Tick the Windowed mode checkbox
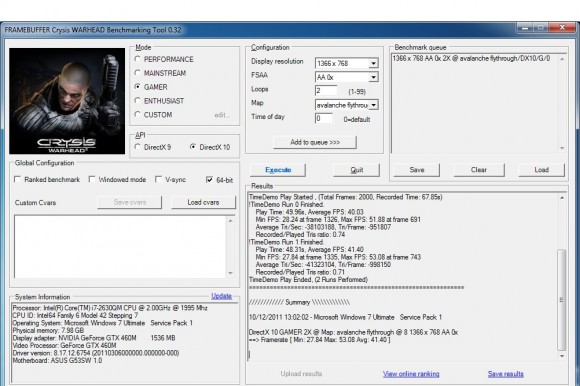 coord(92,180)
